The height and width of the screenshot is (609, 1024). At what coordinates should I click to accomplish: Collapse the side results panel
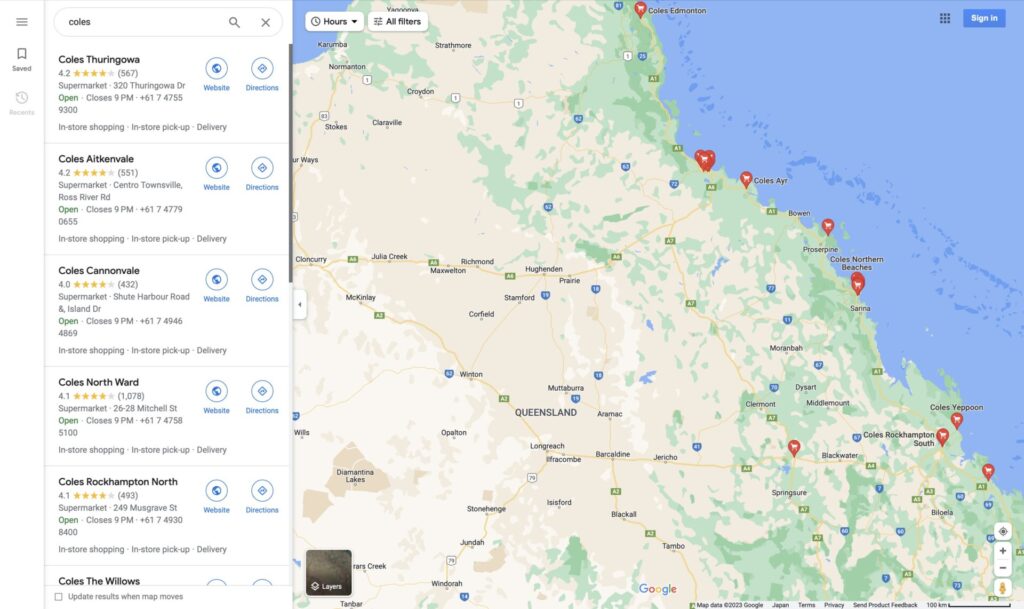(300, 304)
